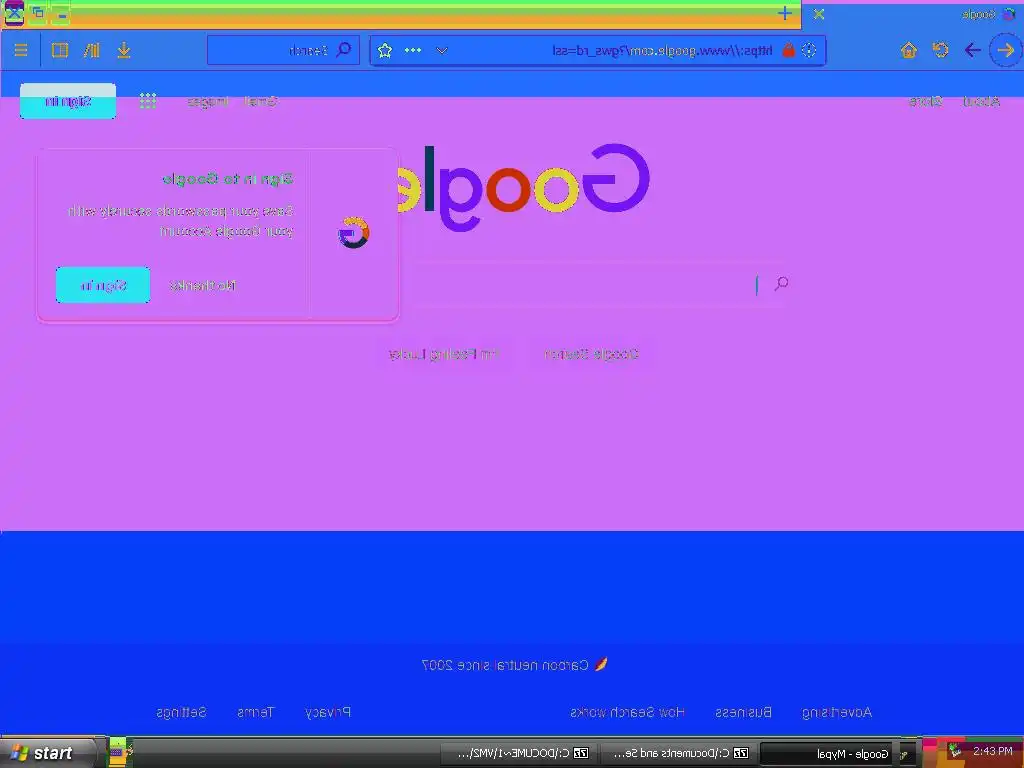Open the Business footer link
The image size is (1024, 768).
[743, 712]
